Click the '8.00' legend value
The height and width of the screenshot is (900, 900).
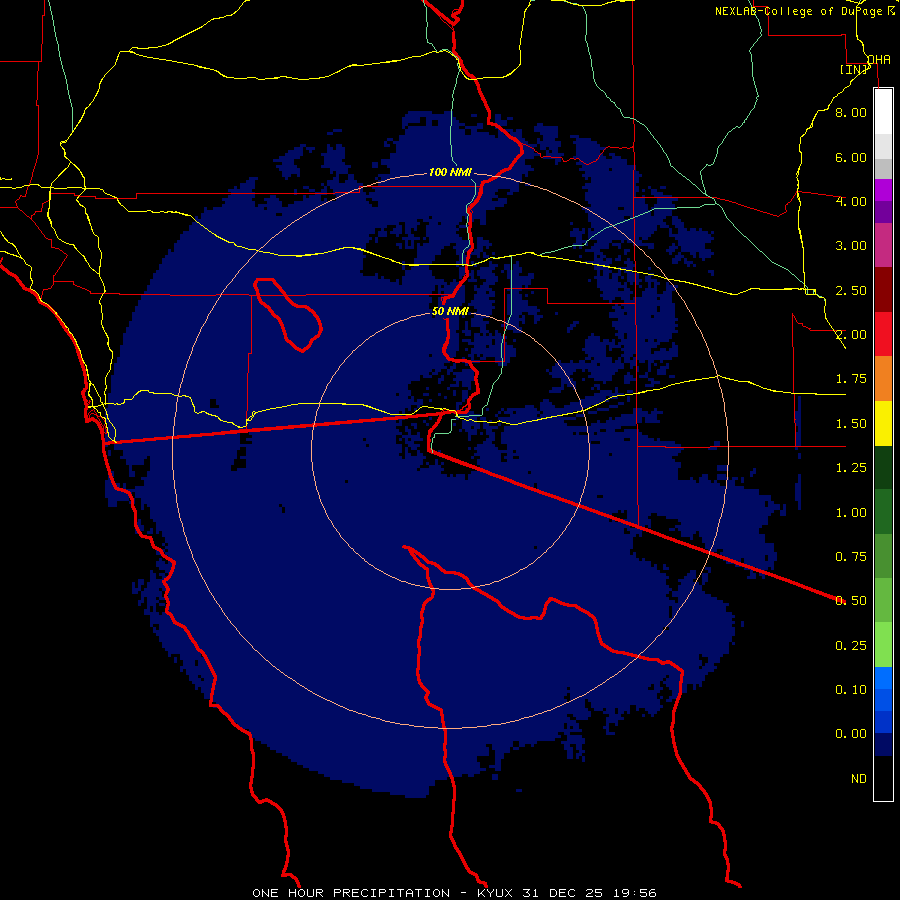[851, 112]
